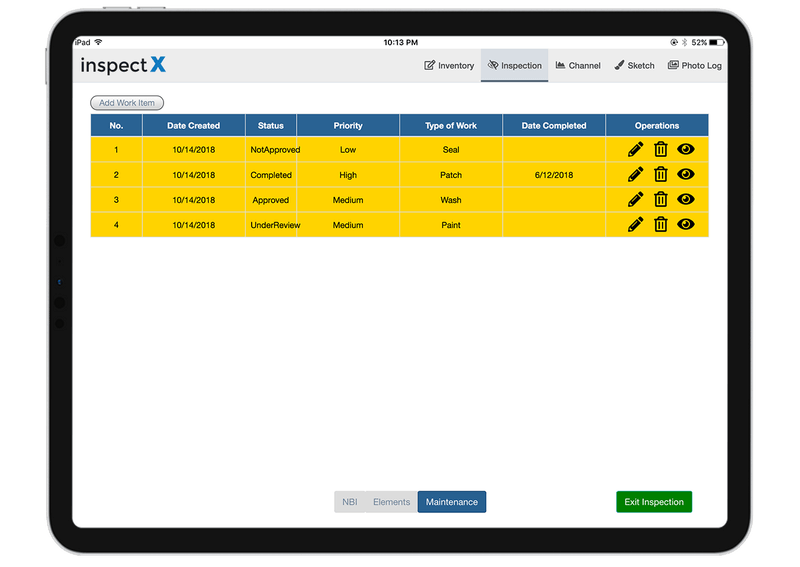800x567 pixels.
Task: Click the Type of Work header
Action: 451,126
